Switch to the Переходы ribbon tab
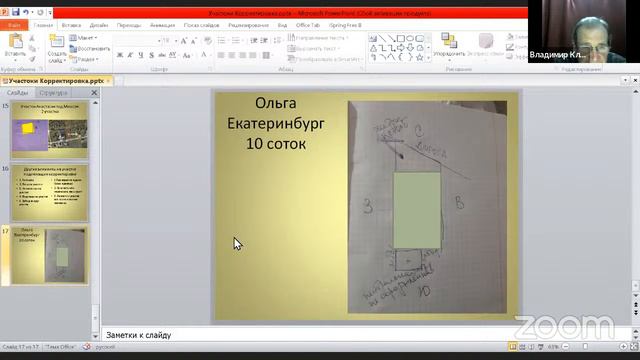Image resolution: width=640 pixels, height=360 pixels. pyautogui.click(x=129, y=25)
